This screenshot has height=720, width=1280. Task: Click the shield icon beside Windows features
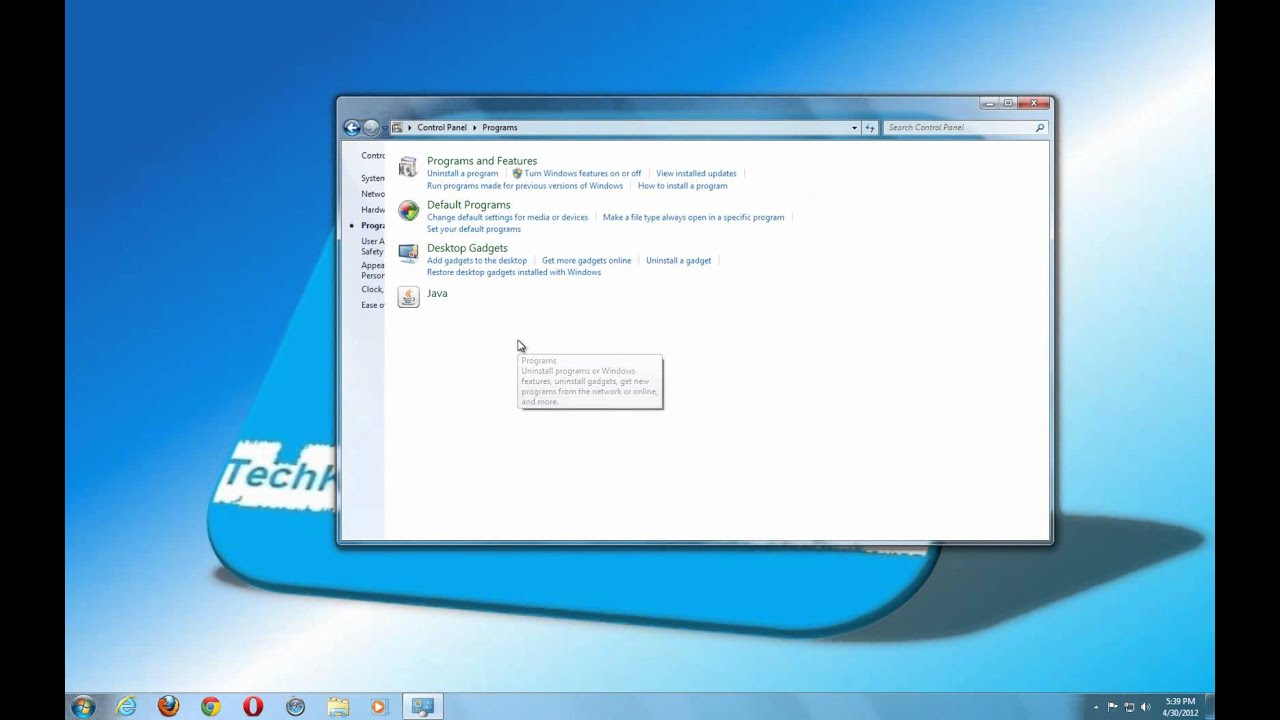517,173
